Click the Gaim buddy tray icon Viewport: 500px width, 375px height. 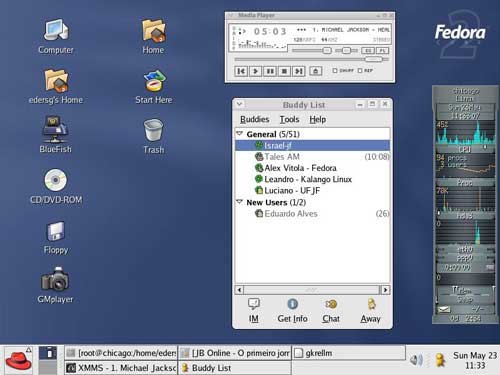(x=440, y=360)
